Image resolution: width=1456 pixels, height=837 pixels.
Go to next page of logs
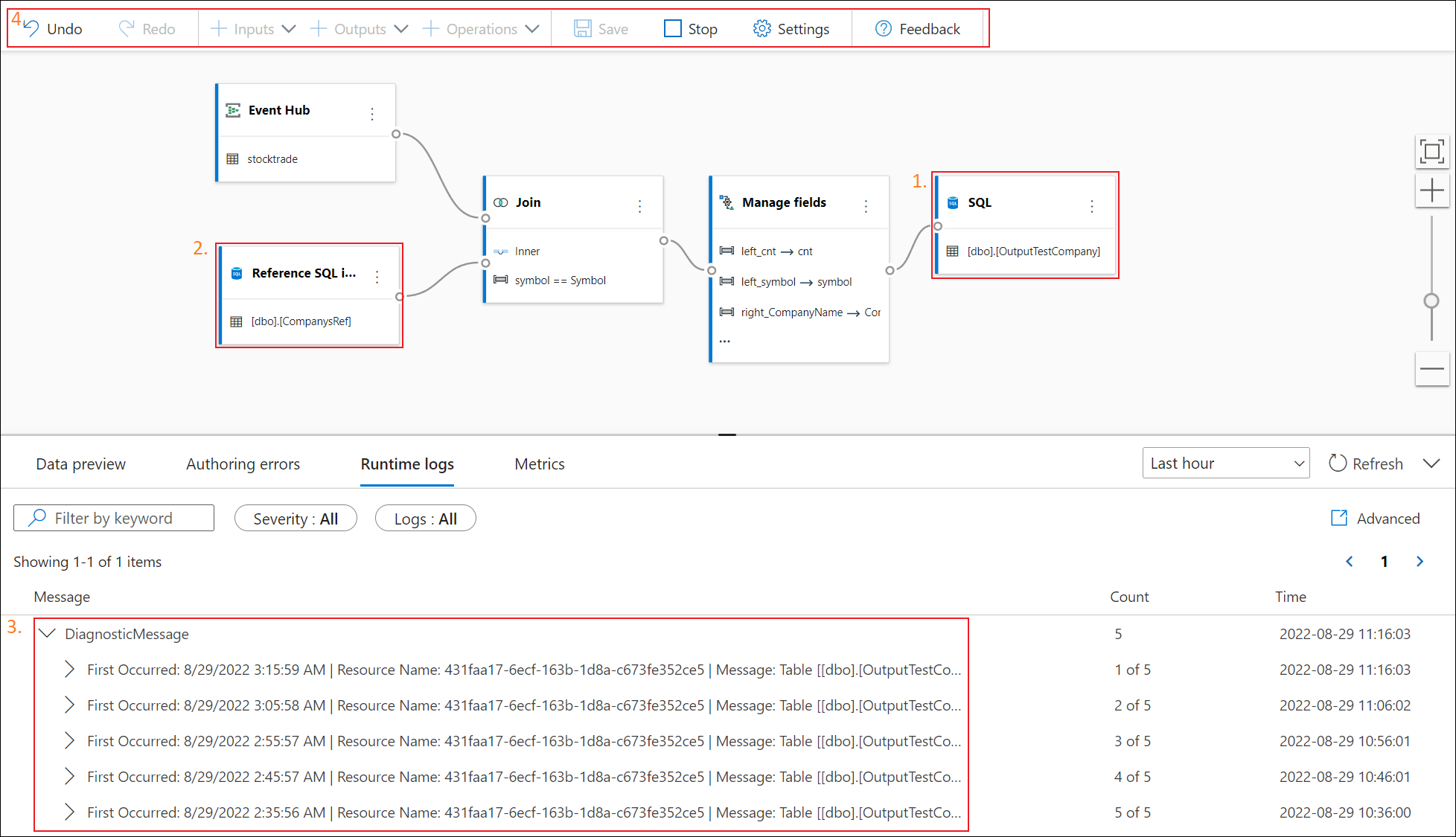1420,562
